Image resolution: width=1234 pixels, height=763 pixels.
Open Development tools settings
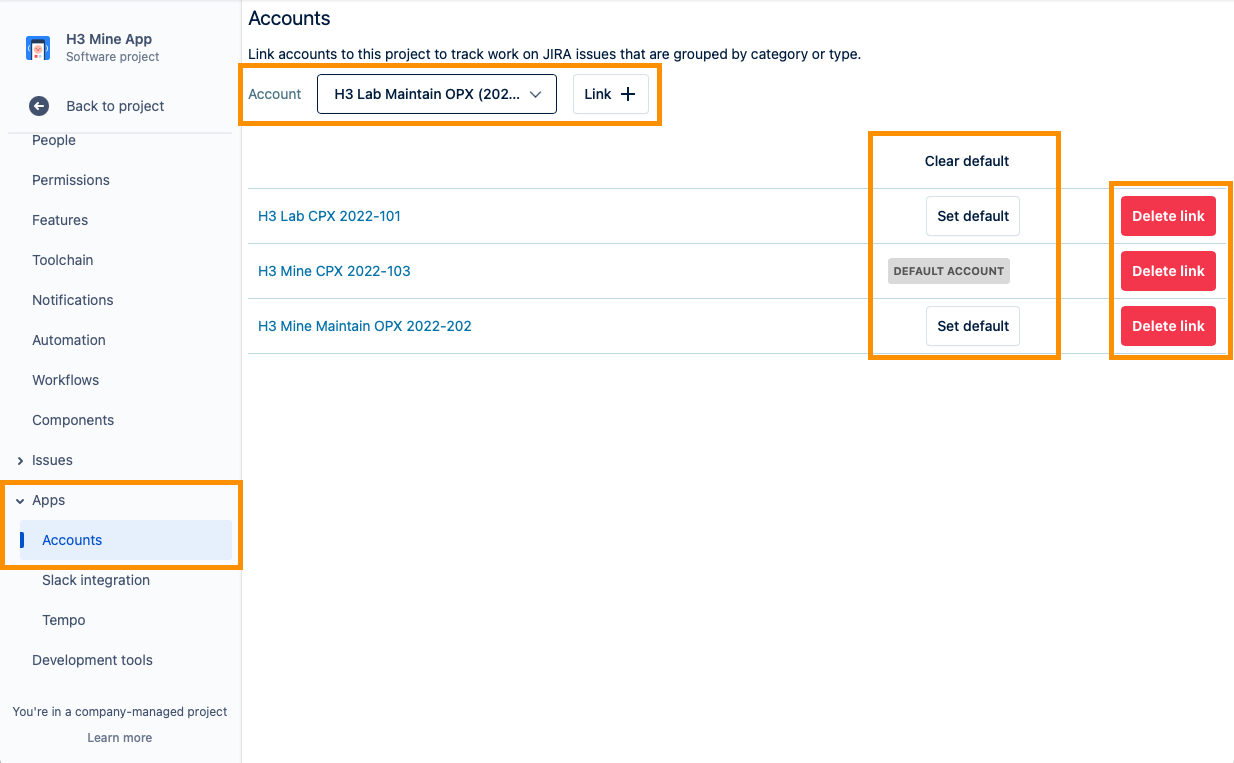click(x=92, y=660)
